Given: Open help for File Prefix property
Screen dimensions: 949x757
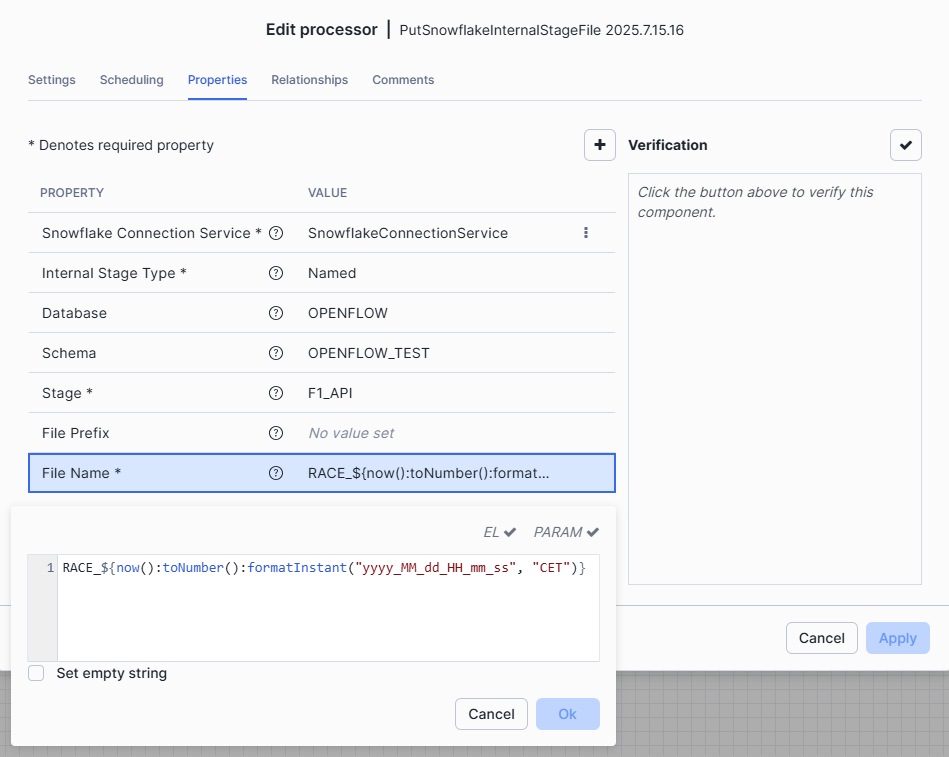Looking at the screenshot, I should (276, 433).
